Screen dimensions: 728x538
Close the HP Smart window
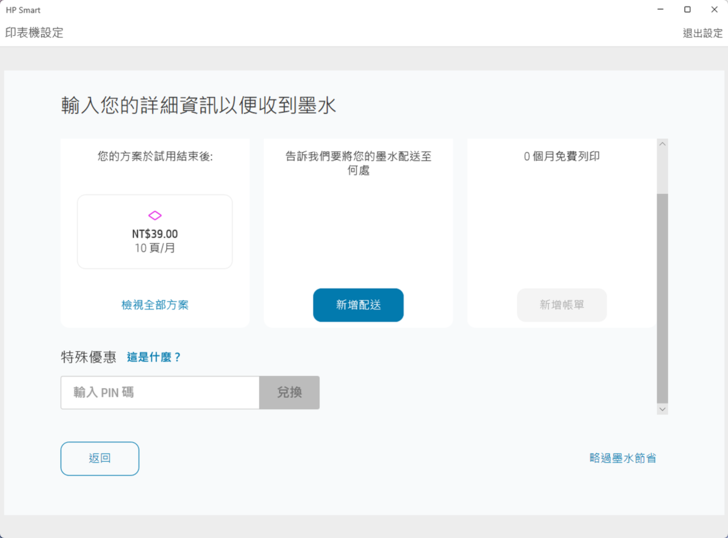(713, 10)
